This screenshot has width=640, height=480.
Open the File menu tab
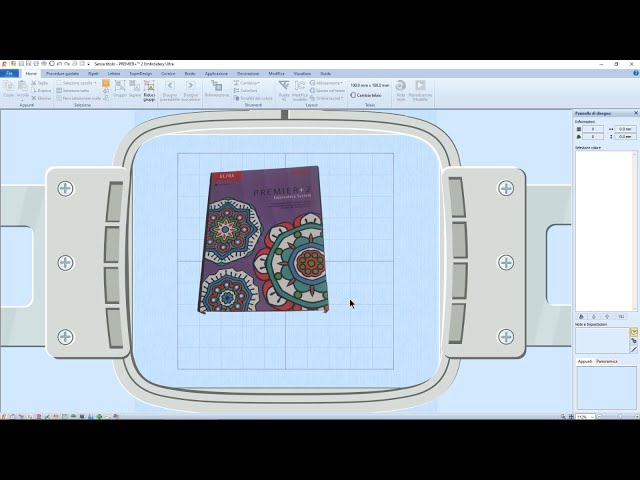coord(9,73)
